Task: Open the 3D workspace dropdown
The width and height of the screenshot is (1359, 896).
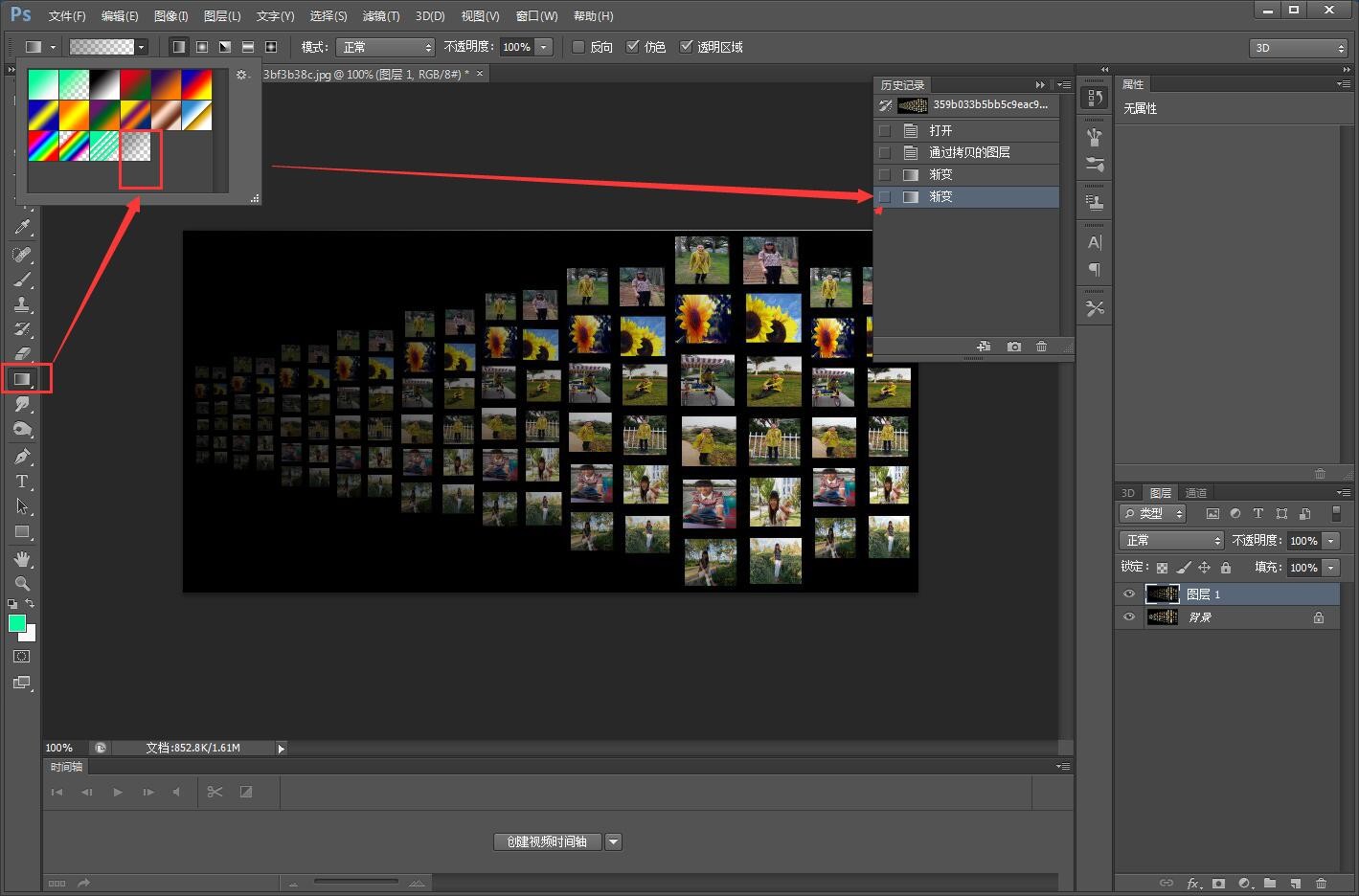Action: (x=1299, y=48)
